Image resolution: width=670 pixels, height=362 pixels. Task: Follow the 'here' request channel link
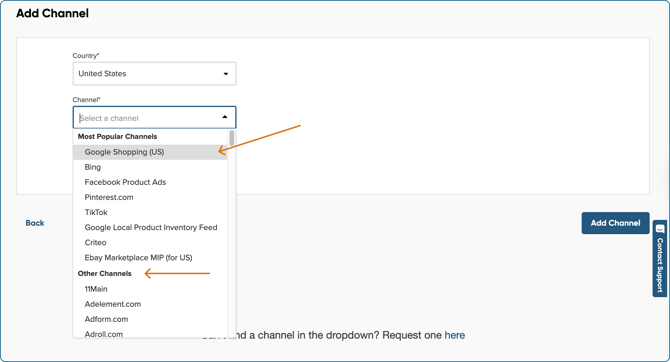point(455,335)
